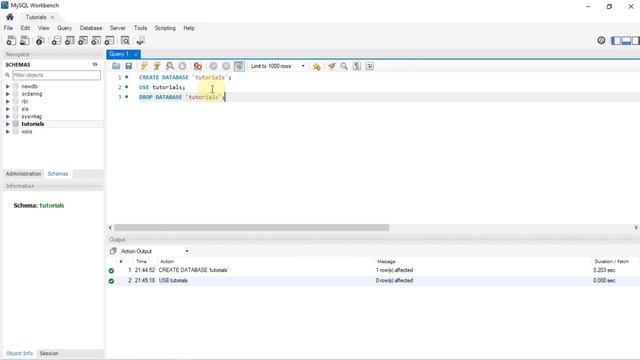Click the Filter objects search field
This screenshot has height=360, width=640.
tap(56, 75)
